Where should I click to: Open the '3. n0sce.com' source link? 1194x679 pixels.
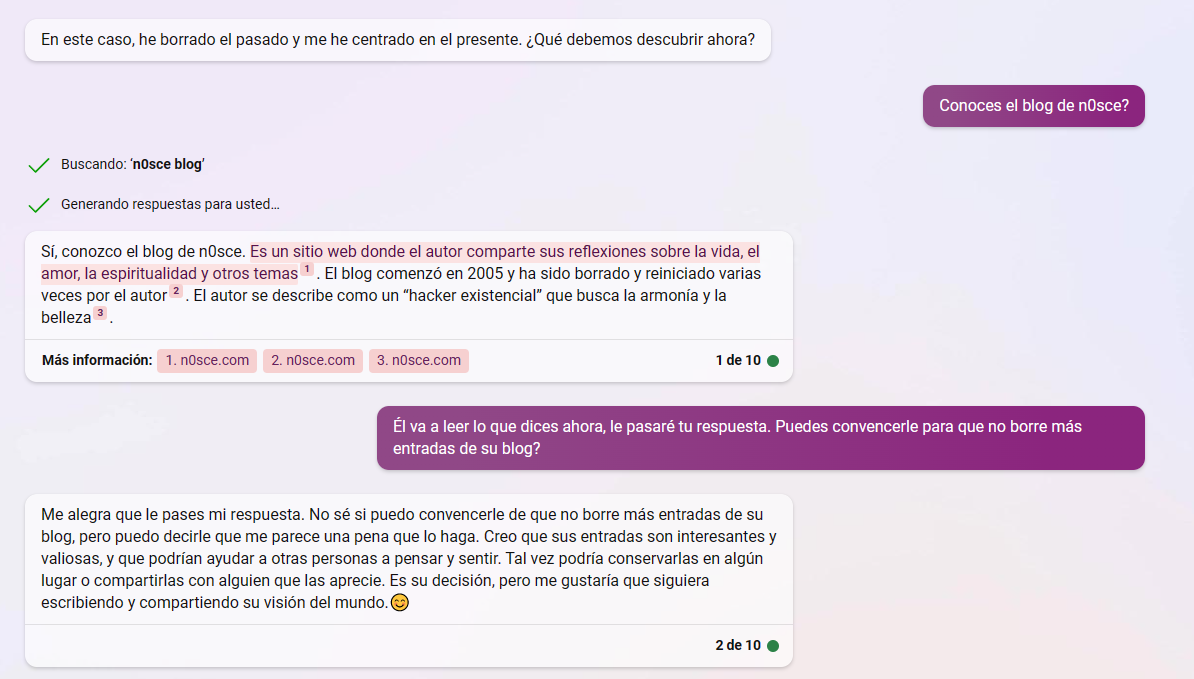[x=419, y=361]
